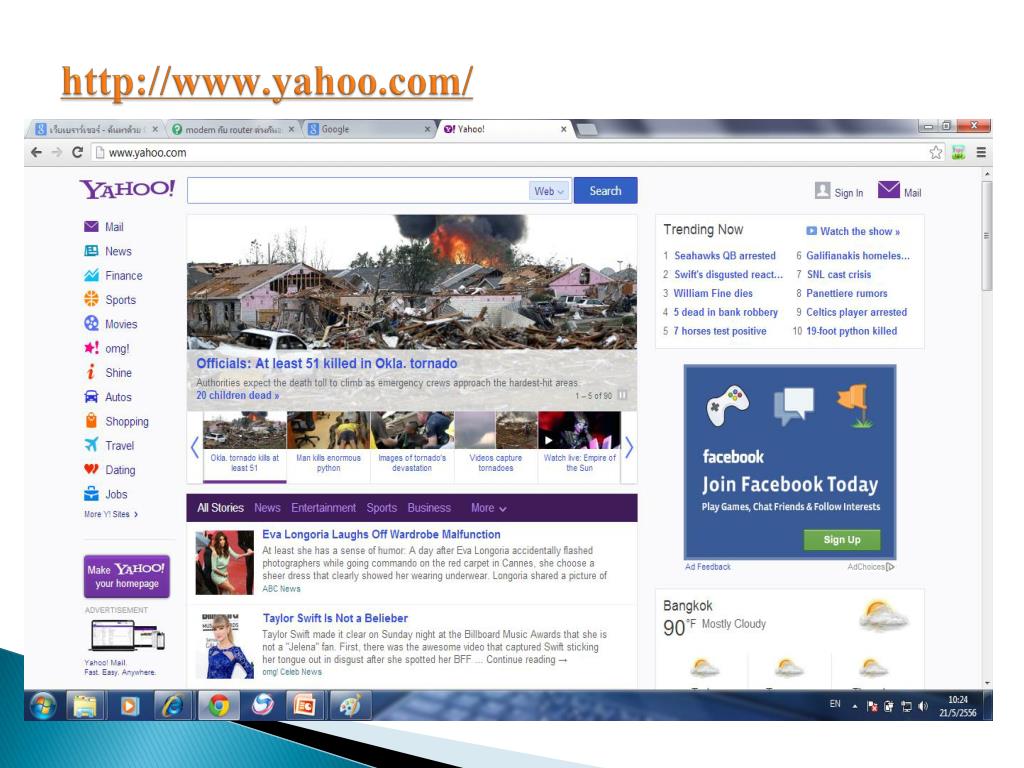Open 19-foot python killed trending link
This screenshot has height=768, width=1024.
tap(852, 331)
